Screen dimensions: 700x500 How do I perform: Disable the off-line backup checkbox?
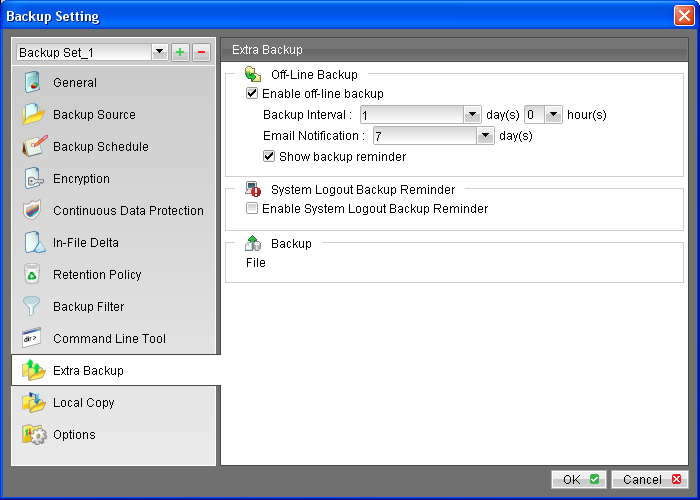coord(252,94)
